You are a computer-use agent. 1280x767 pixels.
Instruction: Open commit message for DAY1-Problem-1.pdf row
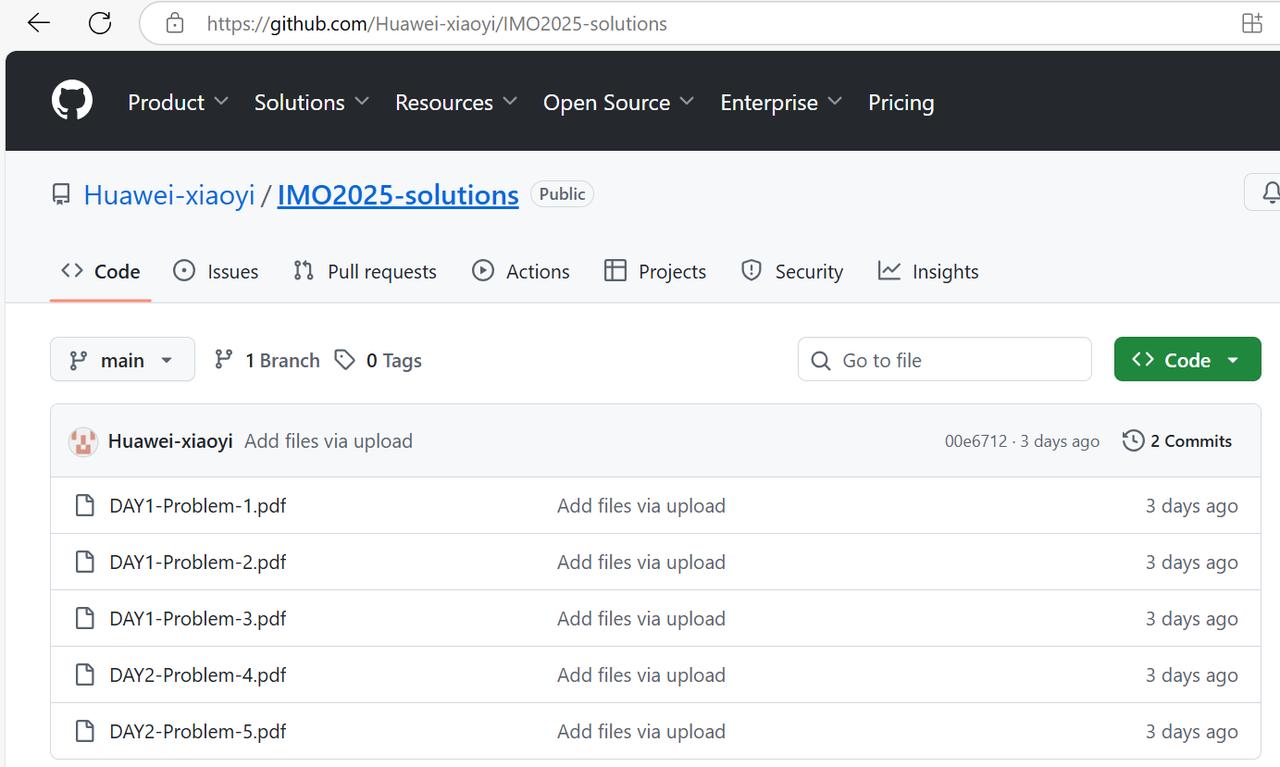(641, 506)
